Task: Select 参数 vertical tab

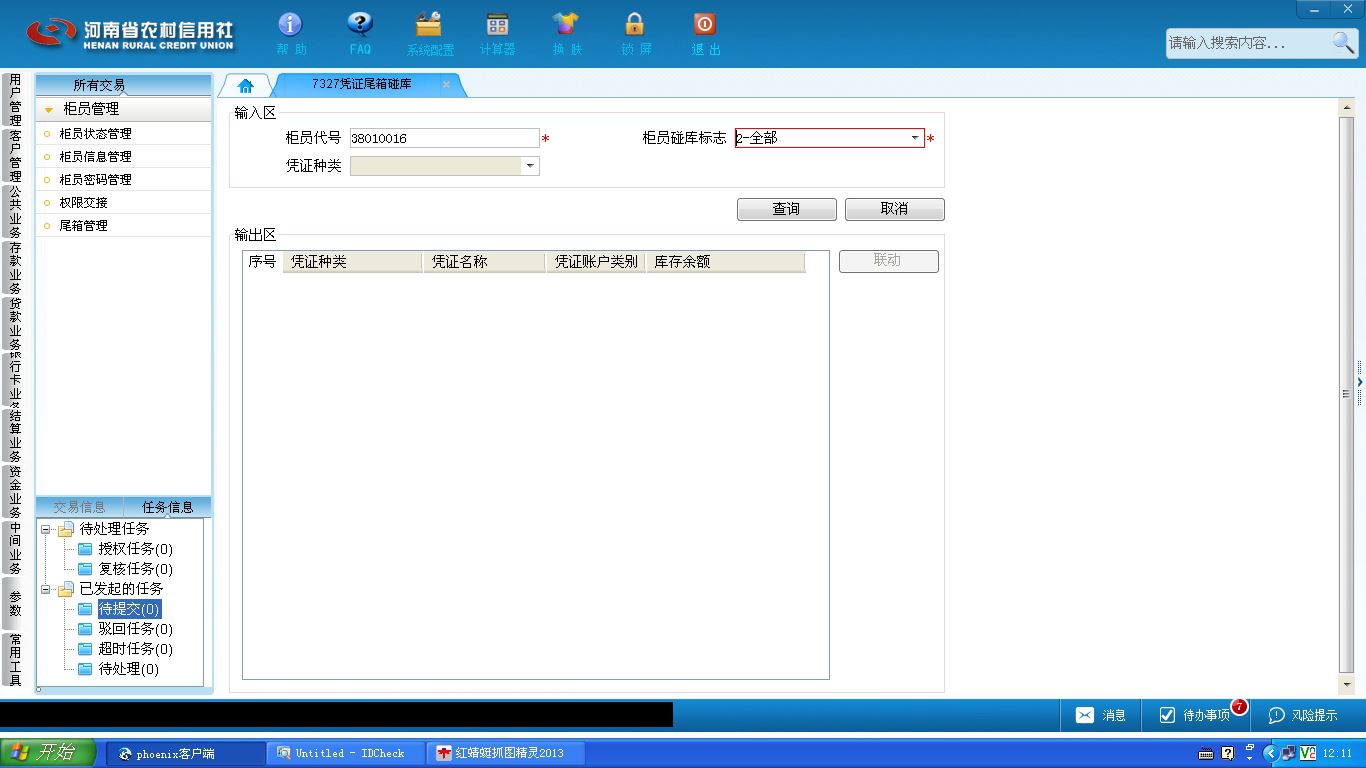Action: coord(15,603)
